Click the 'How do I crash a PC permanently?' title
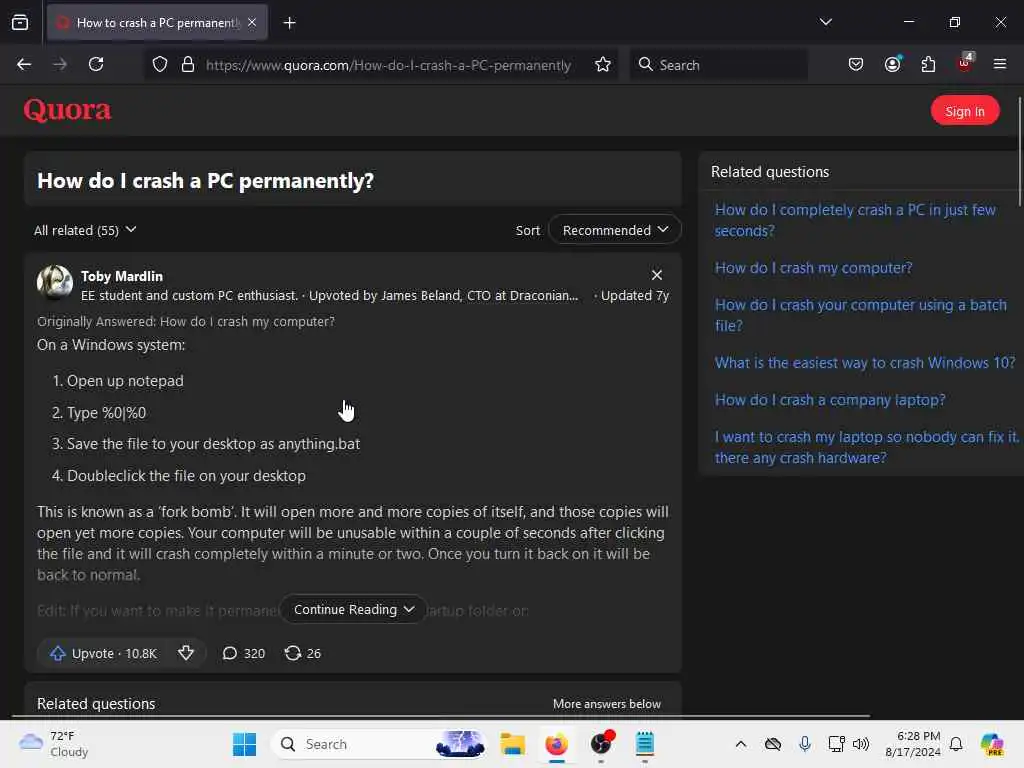 point(205,181)
